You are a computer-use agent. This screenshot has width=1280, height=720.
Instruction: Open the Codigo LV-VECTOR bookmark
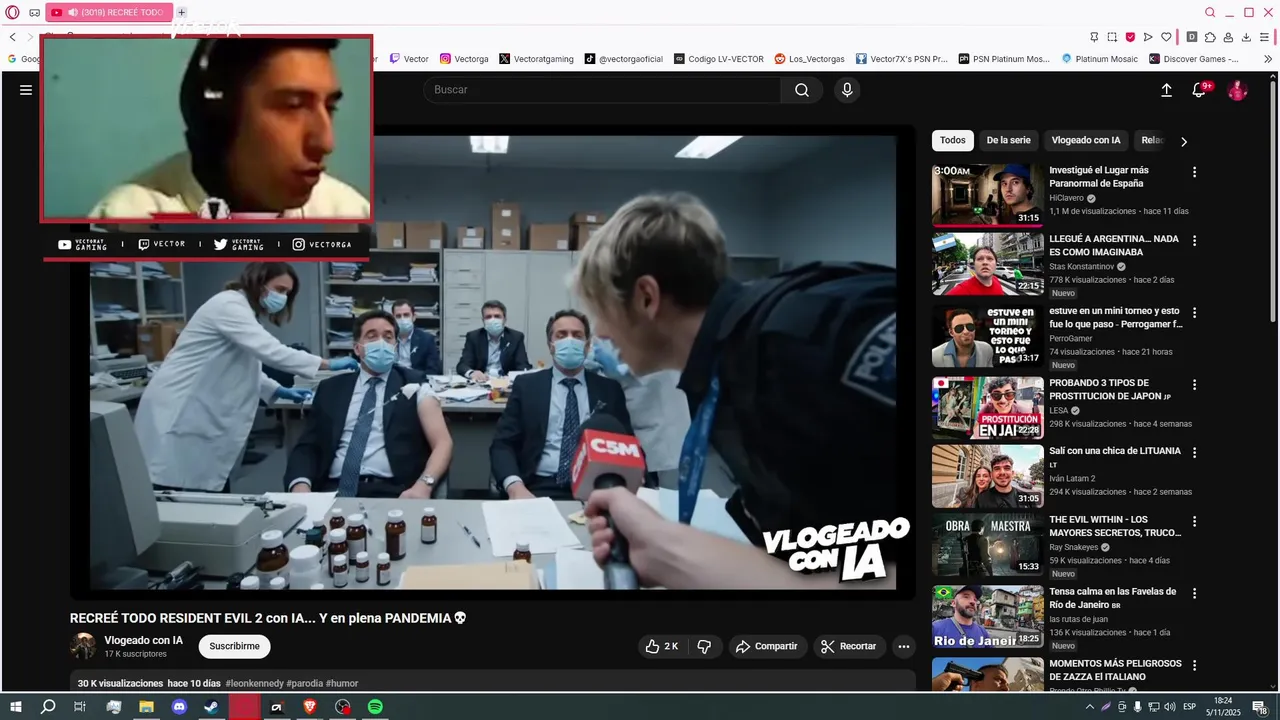tap(719, 59)
